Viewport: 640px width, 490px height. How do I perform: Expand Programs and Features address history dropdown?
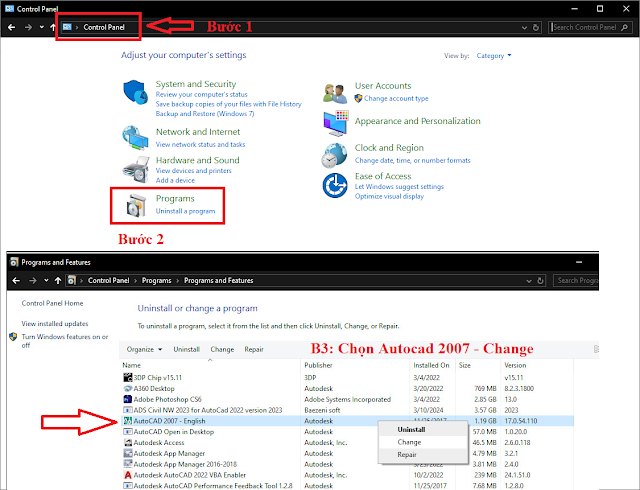[x=529, y=281]
